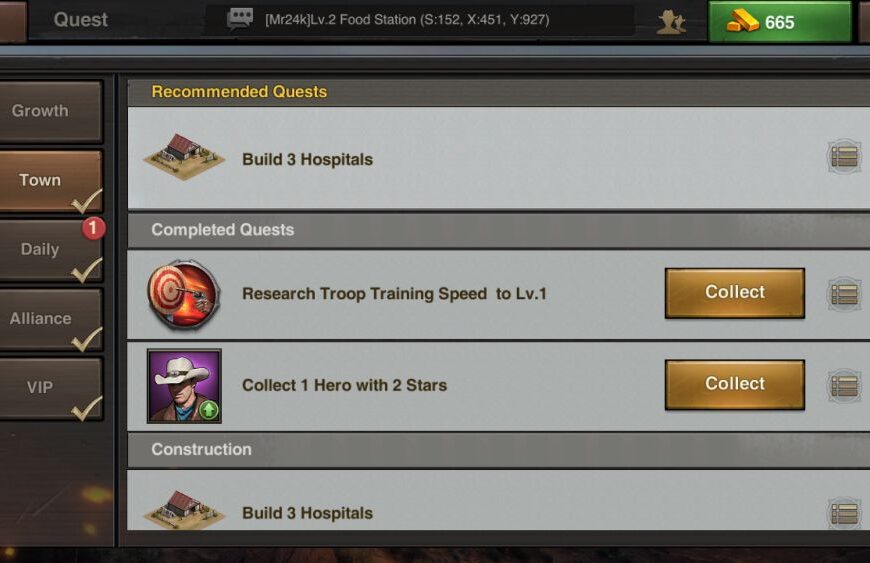Click the 665 gold balance button

[780, 22]
